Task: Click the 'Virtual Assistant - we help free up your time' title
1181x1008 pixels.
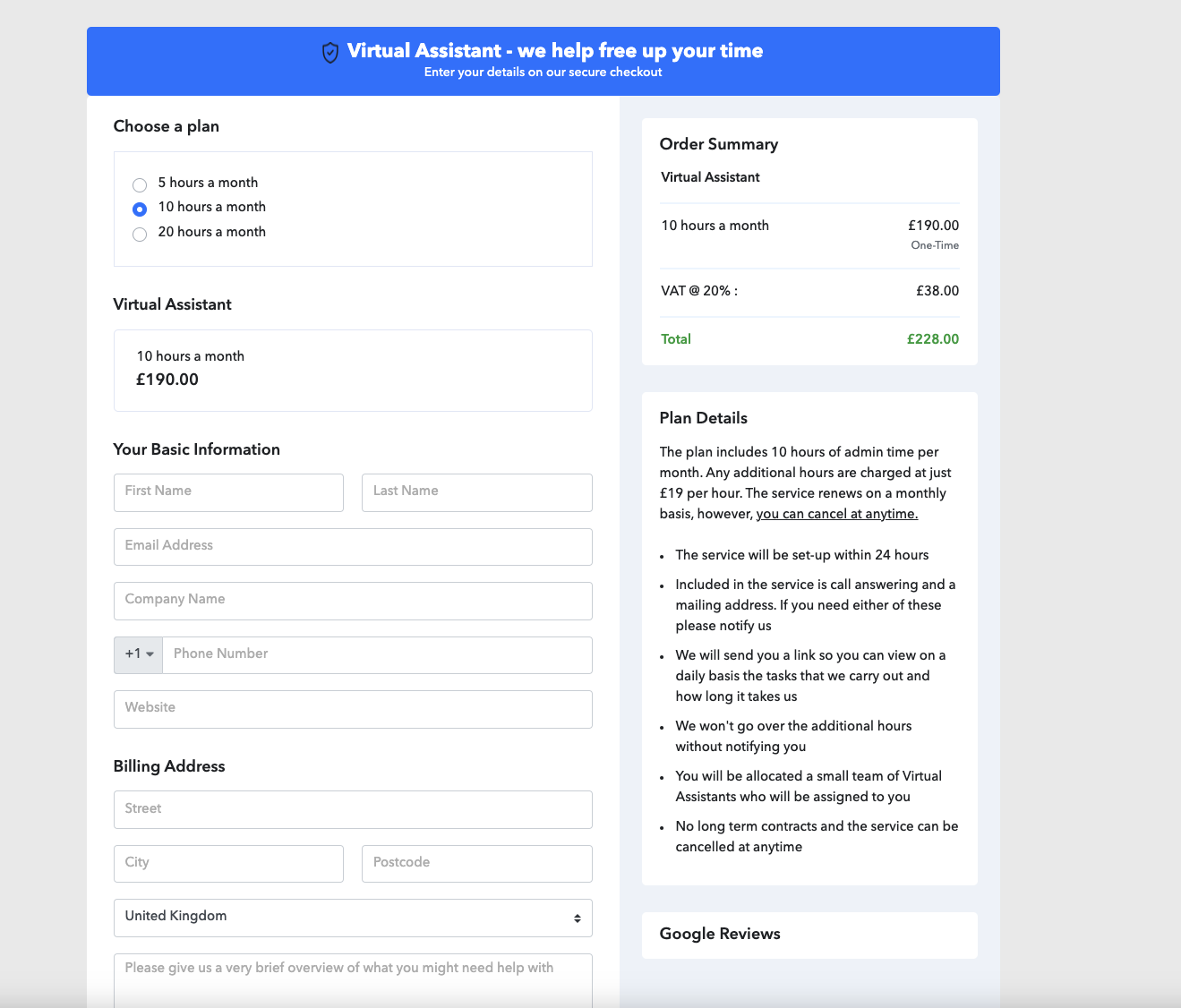Action: [x=555, y=51]
